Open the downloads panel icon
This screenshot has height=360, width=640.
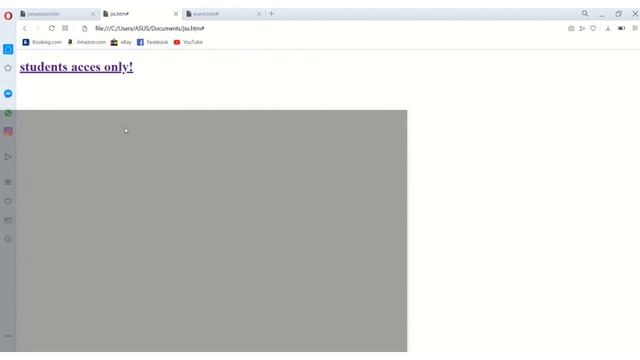pos(608,29)
